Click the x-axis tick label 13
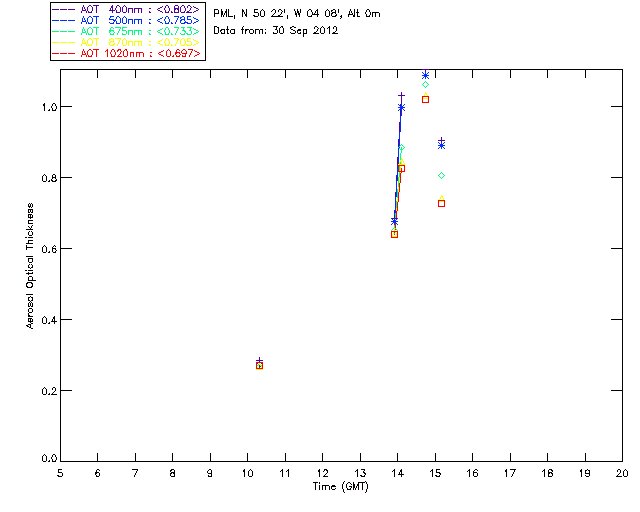640x512 pixels. coord(360,473)
